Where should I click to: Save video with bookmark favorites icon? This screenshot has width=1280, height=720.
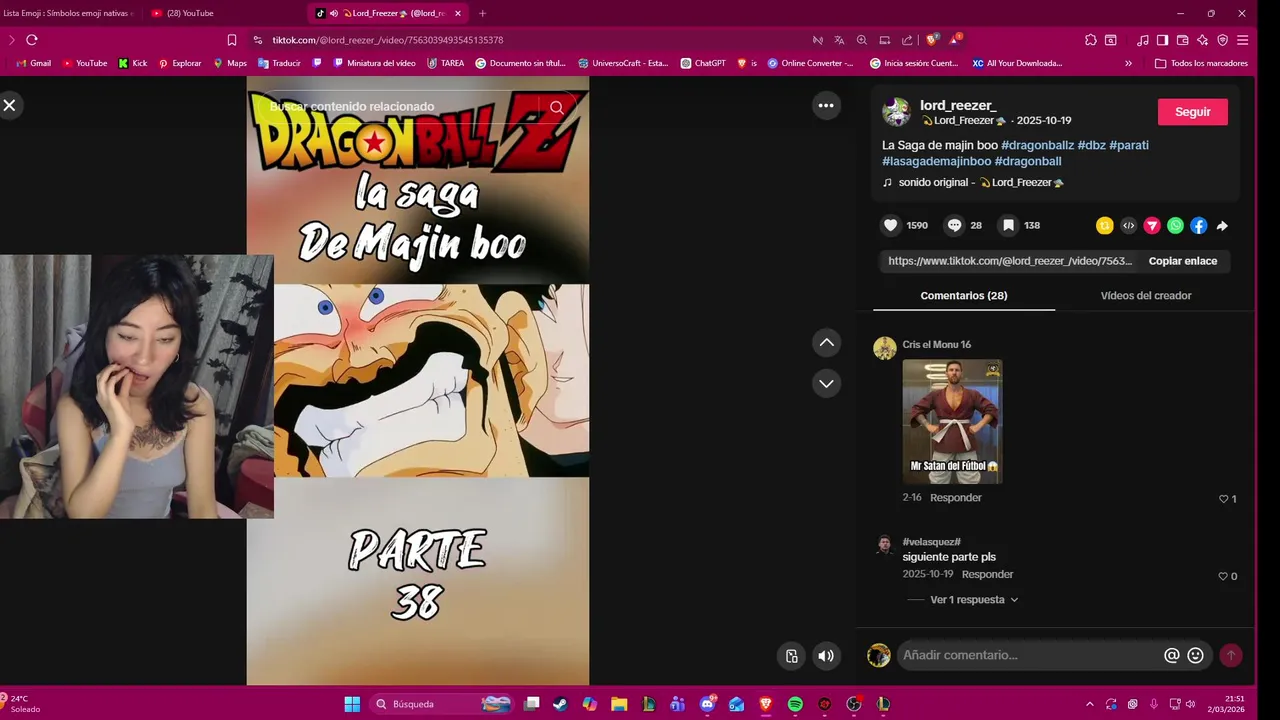click(1009, 225)
